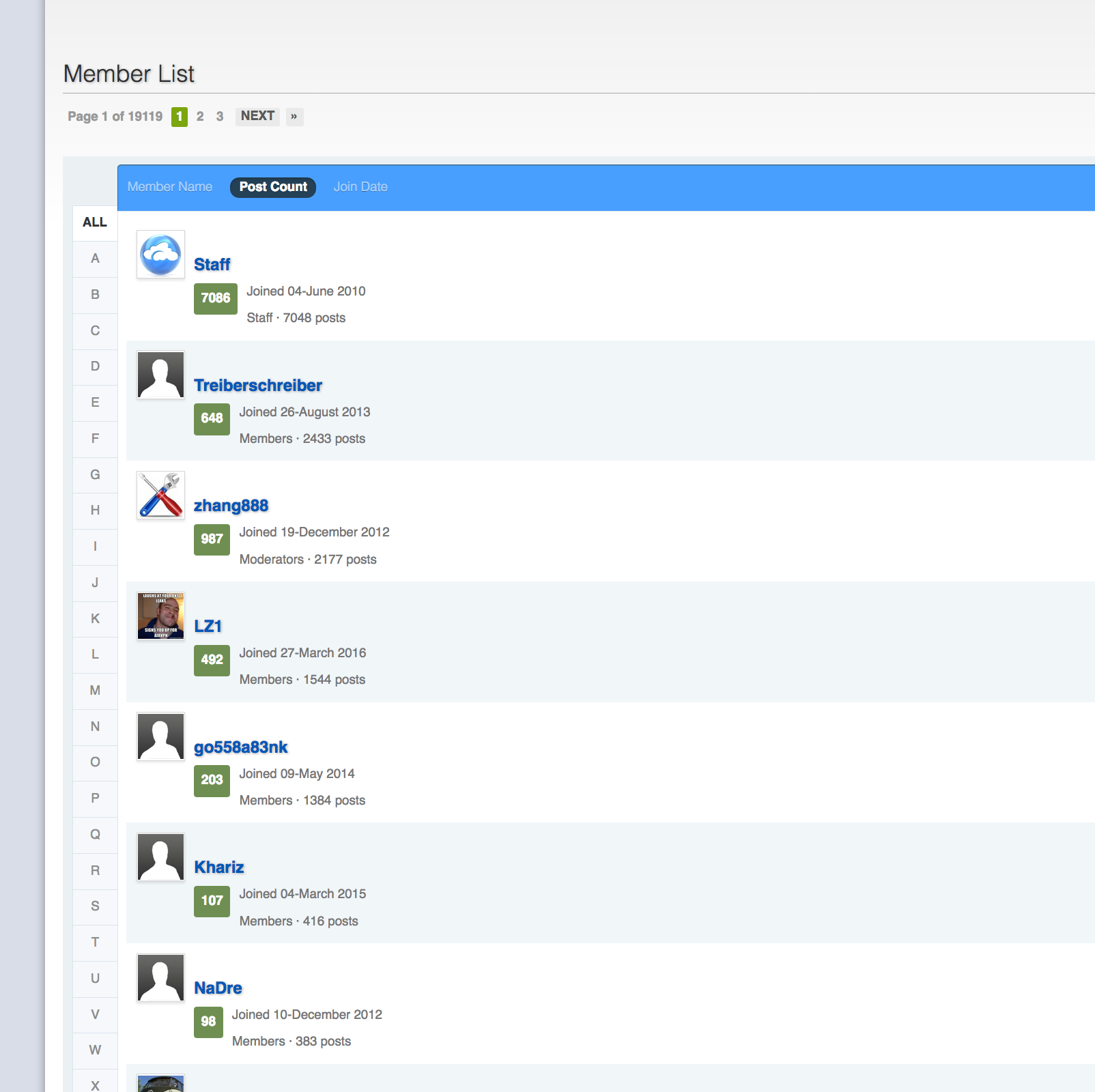The height and width of the screenshot is (1092, 1095).
Task: Open NaDre's profile link
Action: pos(218,988)
